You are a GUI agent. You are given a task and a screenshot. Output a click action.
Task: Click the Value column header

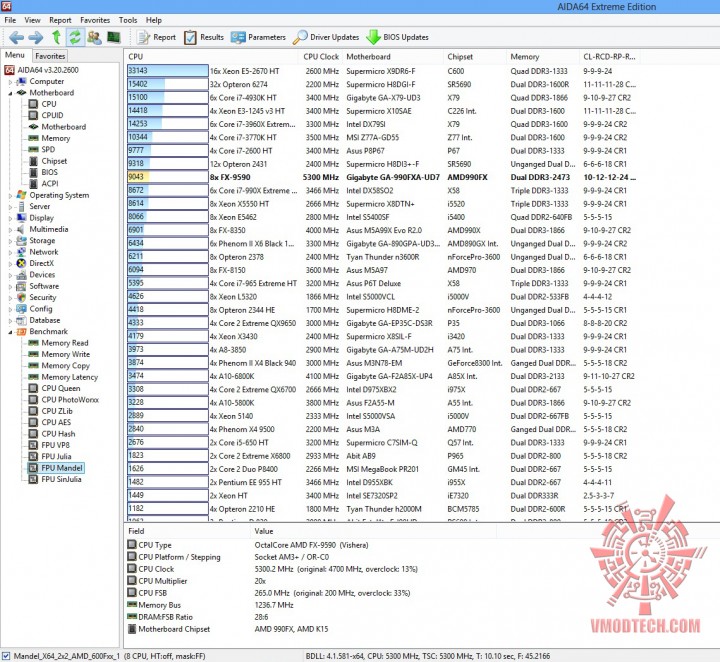click(373, 531)
